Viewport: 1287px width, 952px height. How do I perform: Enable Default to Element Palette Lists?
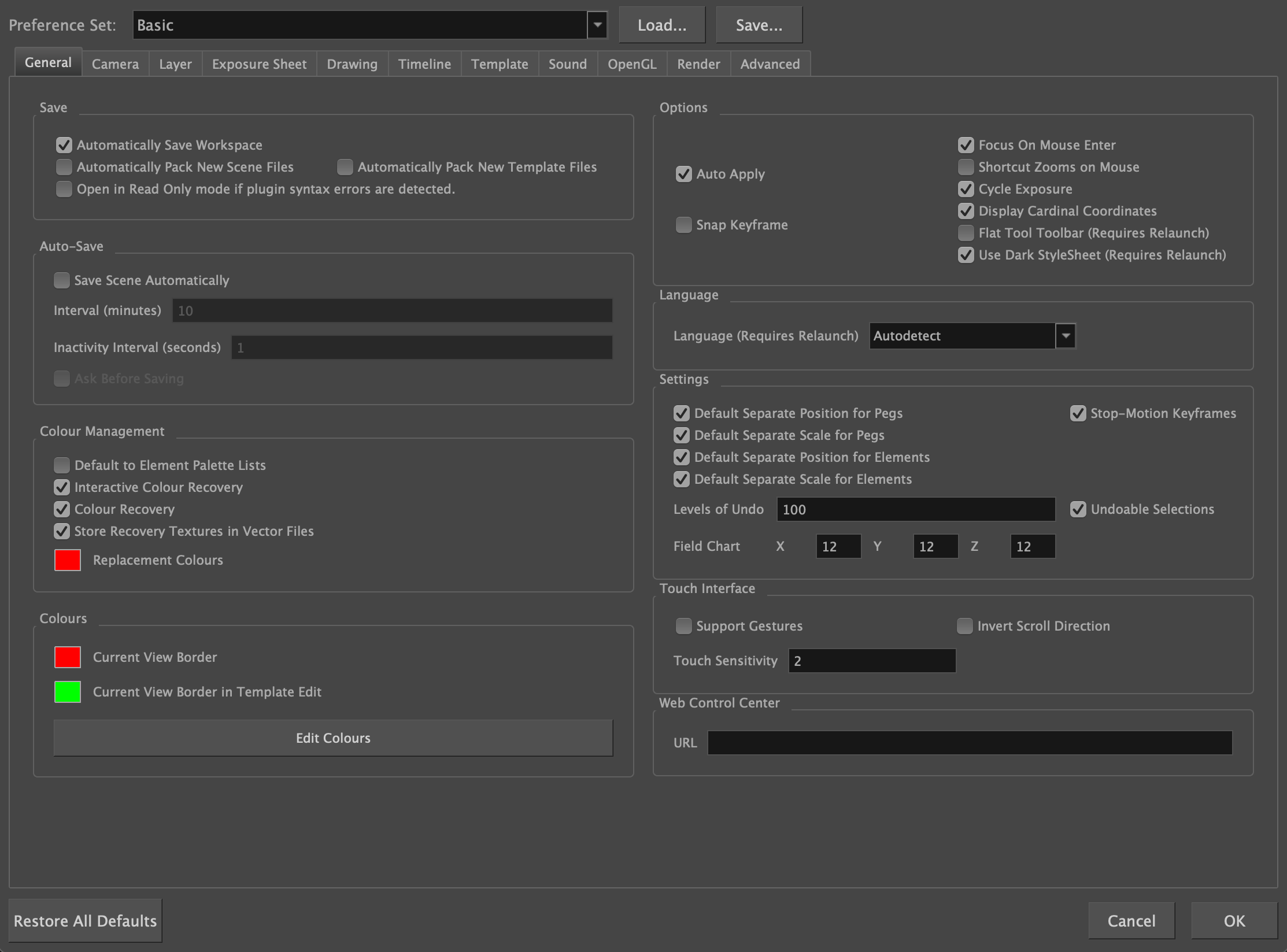click(61, 465)
